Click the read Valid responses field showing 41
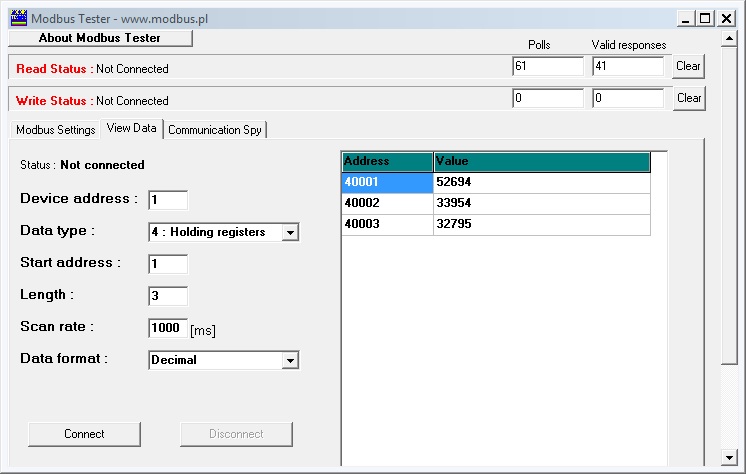The image size is (746, 474). coord(628,66)
